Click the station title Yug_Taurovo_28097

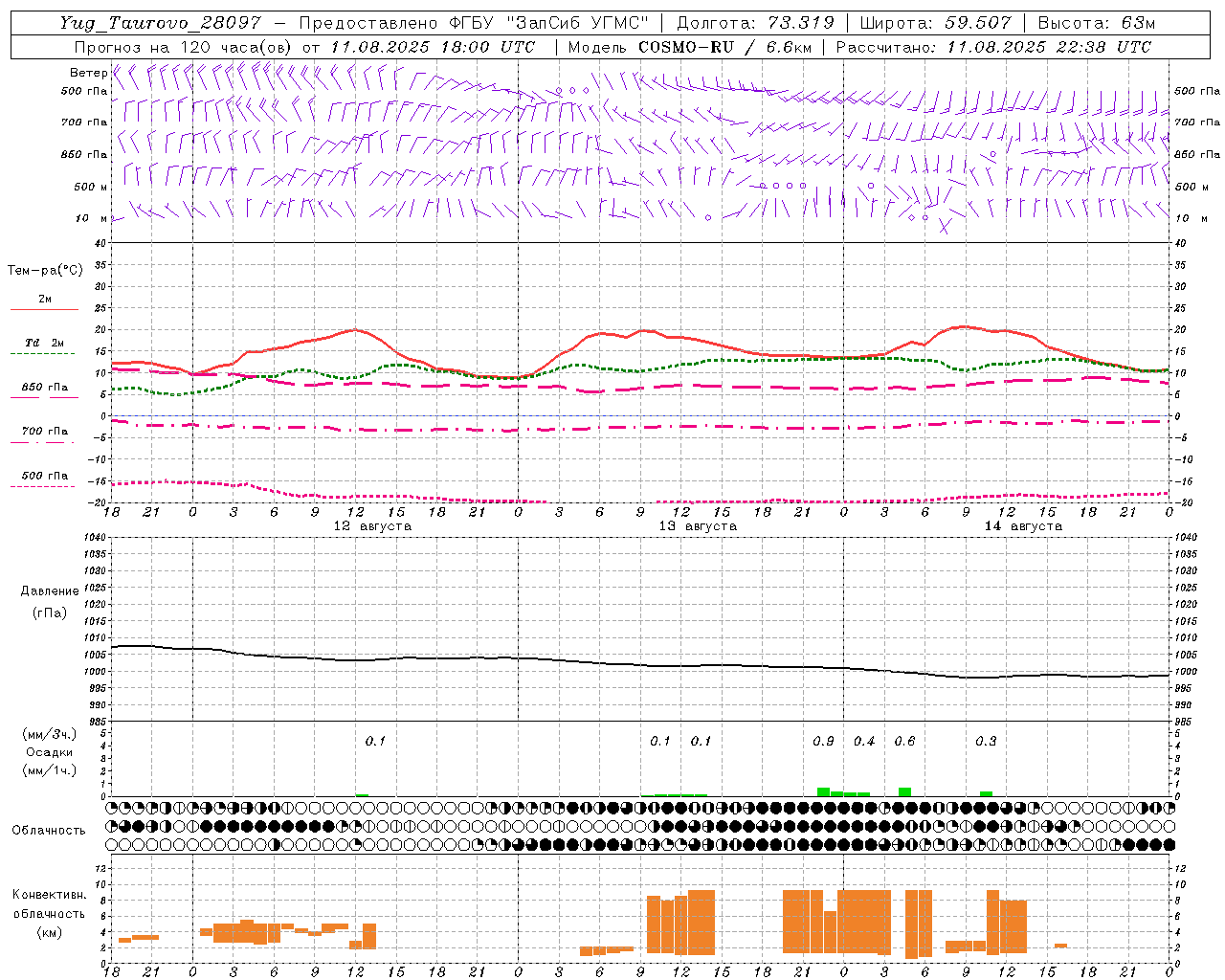pyautogui.click(x=160, y=23)
